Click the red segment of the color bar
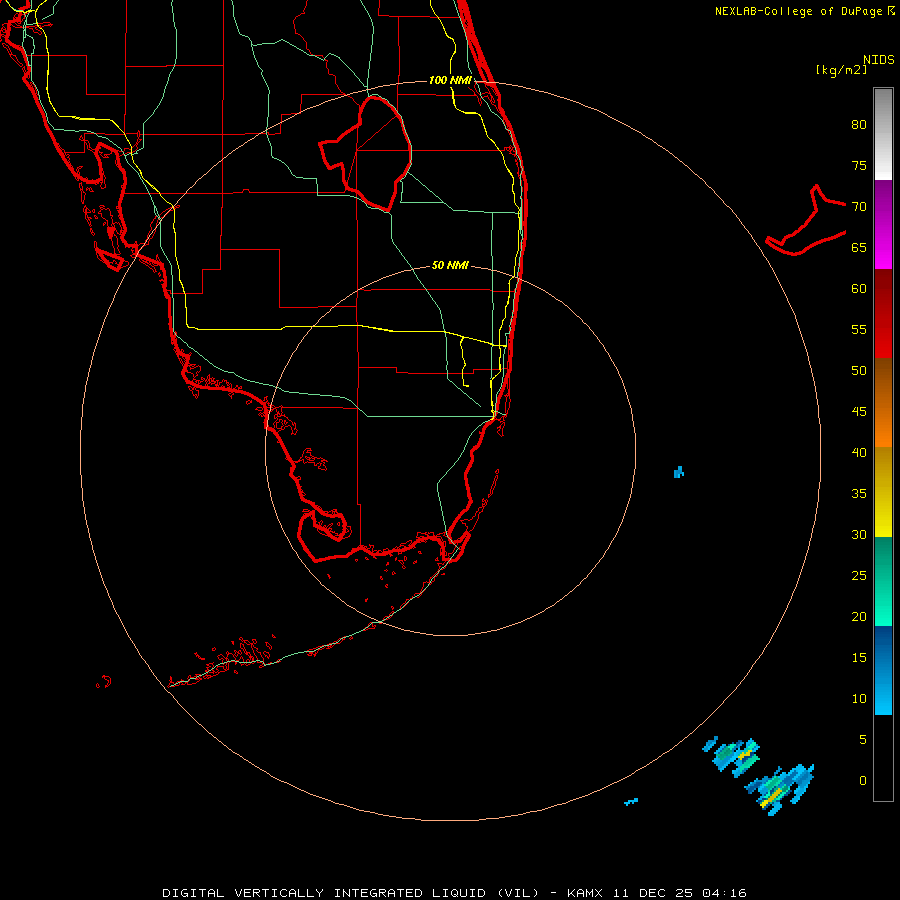This screenshot has height=900, width=900. 883,313
